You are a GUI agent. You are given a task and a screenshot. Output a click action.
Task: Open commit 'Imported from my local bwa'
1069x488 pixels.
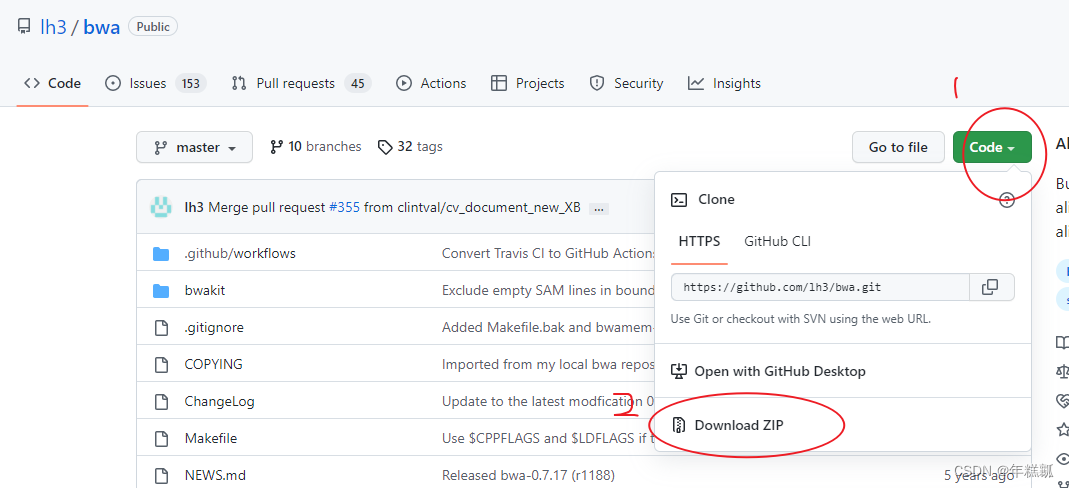pos(548,364)
